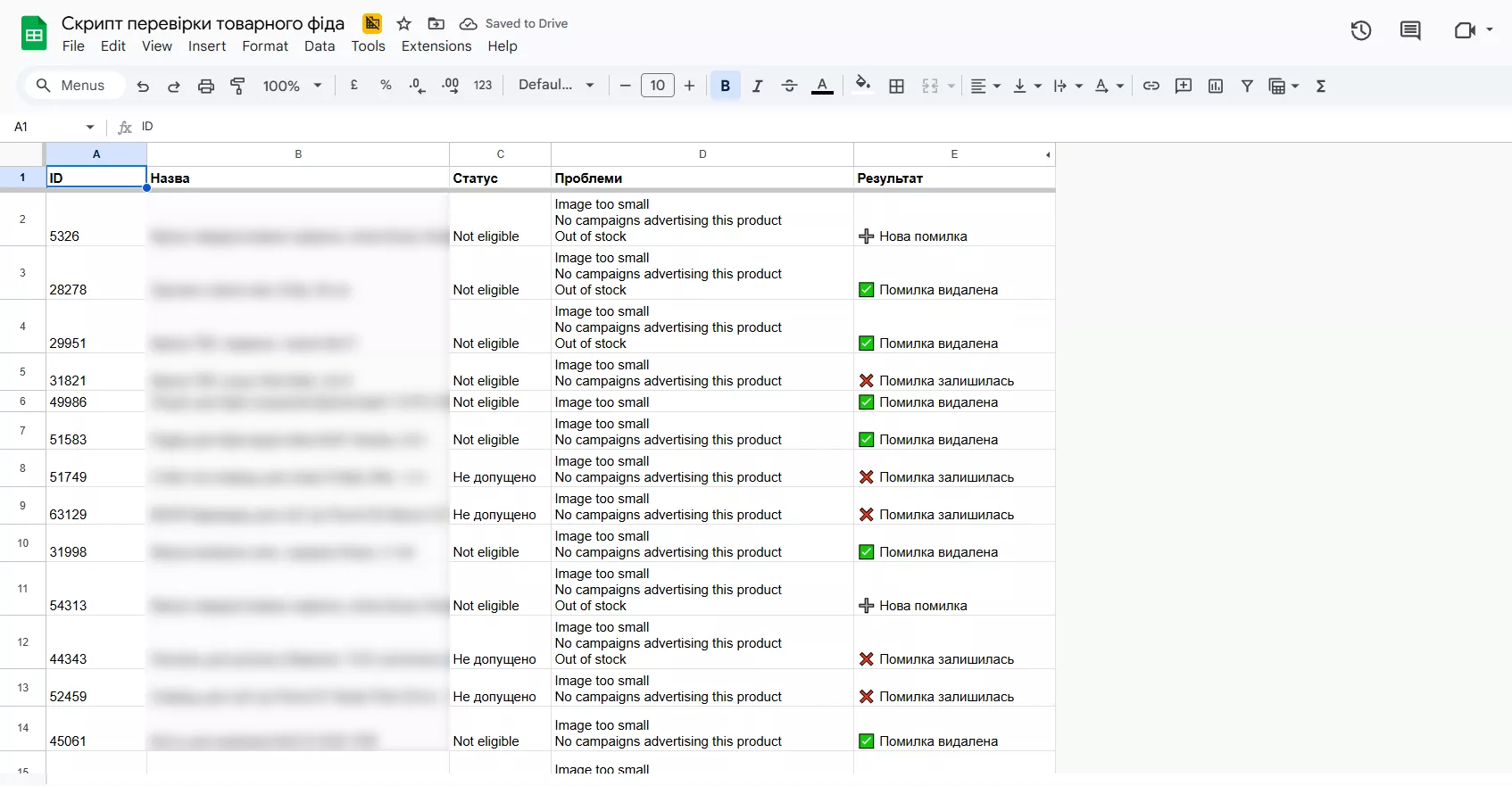The width and height of the screenshot is (1512, 786).
Task: Open the Default font dropdown
Action: click(556, 86)
